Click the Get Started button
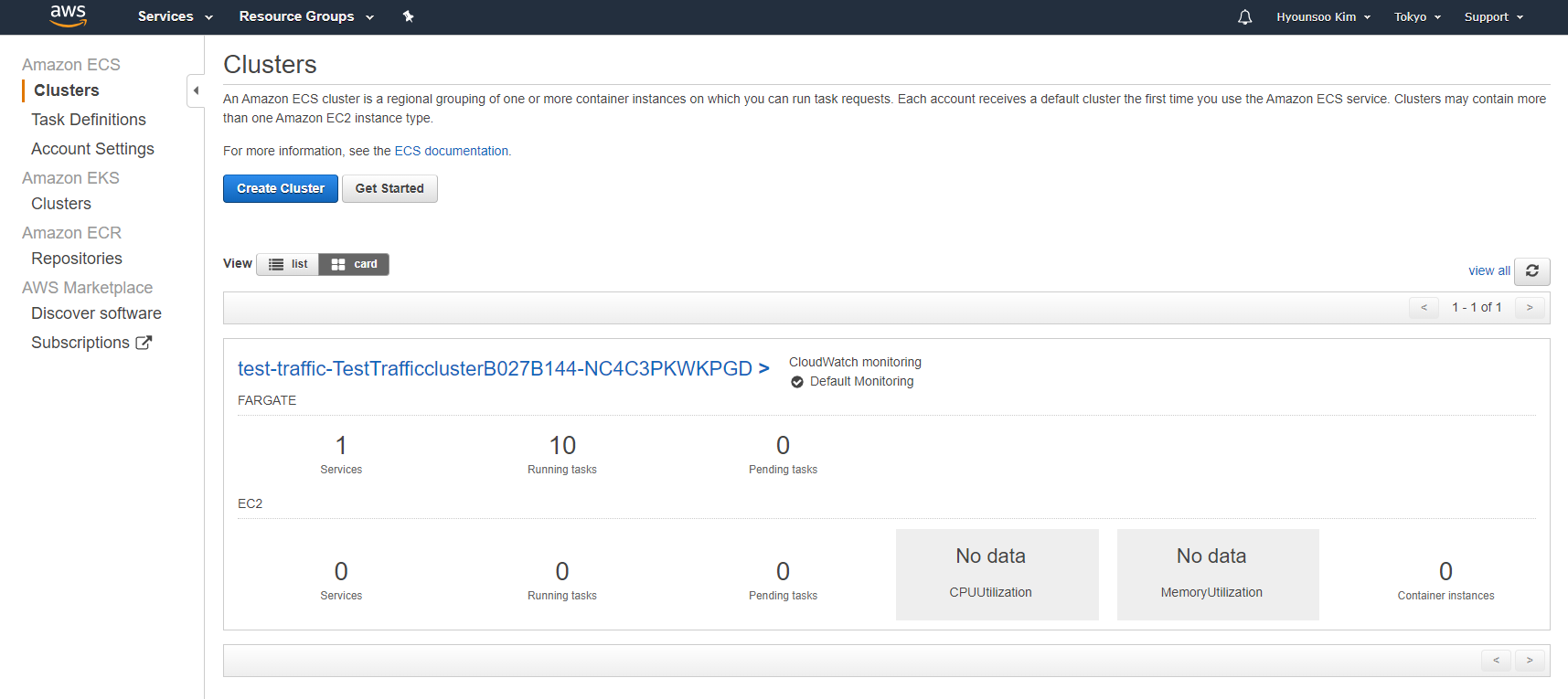 pos(389,188)
